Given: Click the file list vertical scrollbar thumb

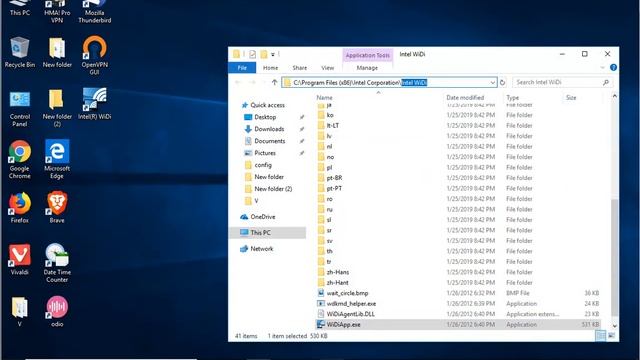Looking at the screenshot, I should pos(614,258).
